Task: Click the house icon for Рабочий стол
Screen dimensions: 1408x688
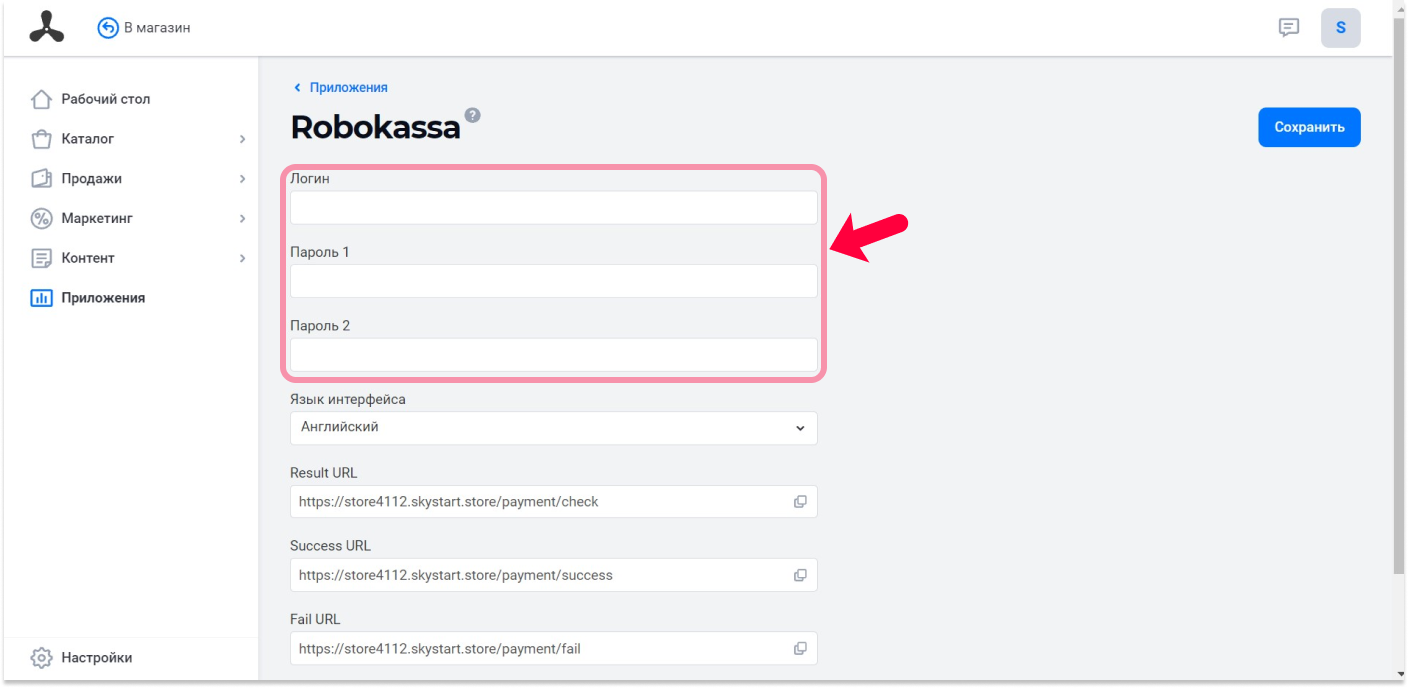Action: coord(41,99)
